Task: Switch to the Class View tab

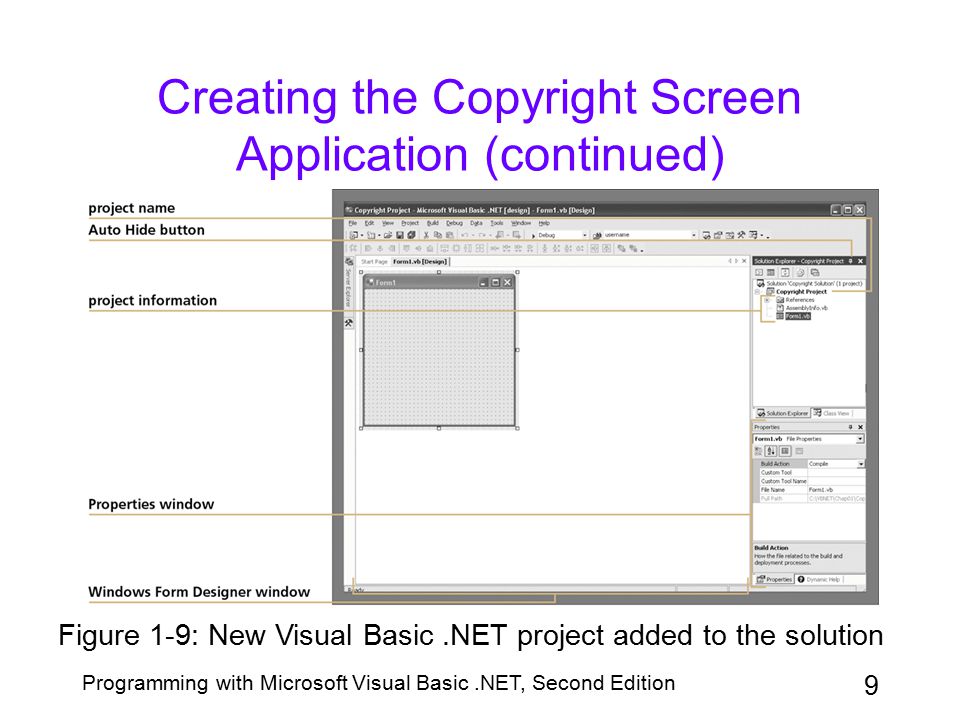Action: (832, 413)
